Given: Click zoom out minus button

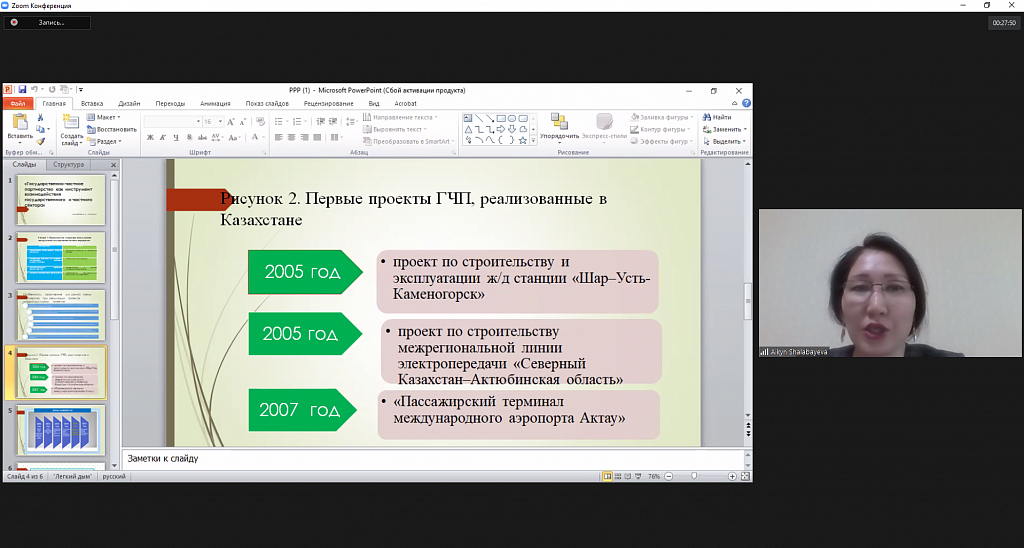Looking at the screenshot, I should (x=669, y=477).
